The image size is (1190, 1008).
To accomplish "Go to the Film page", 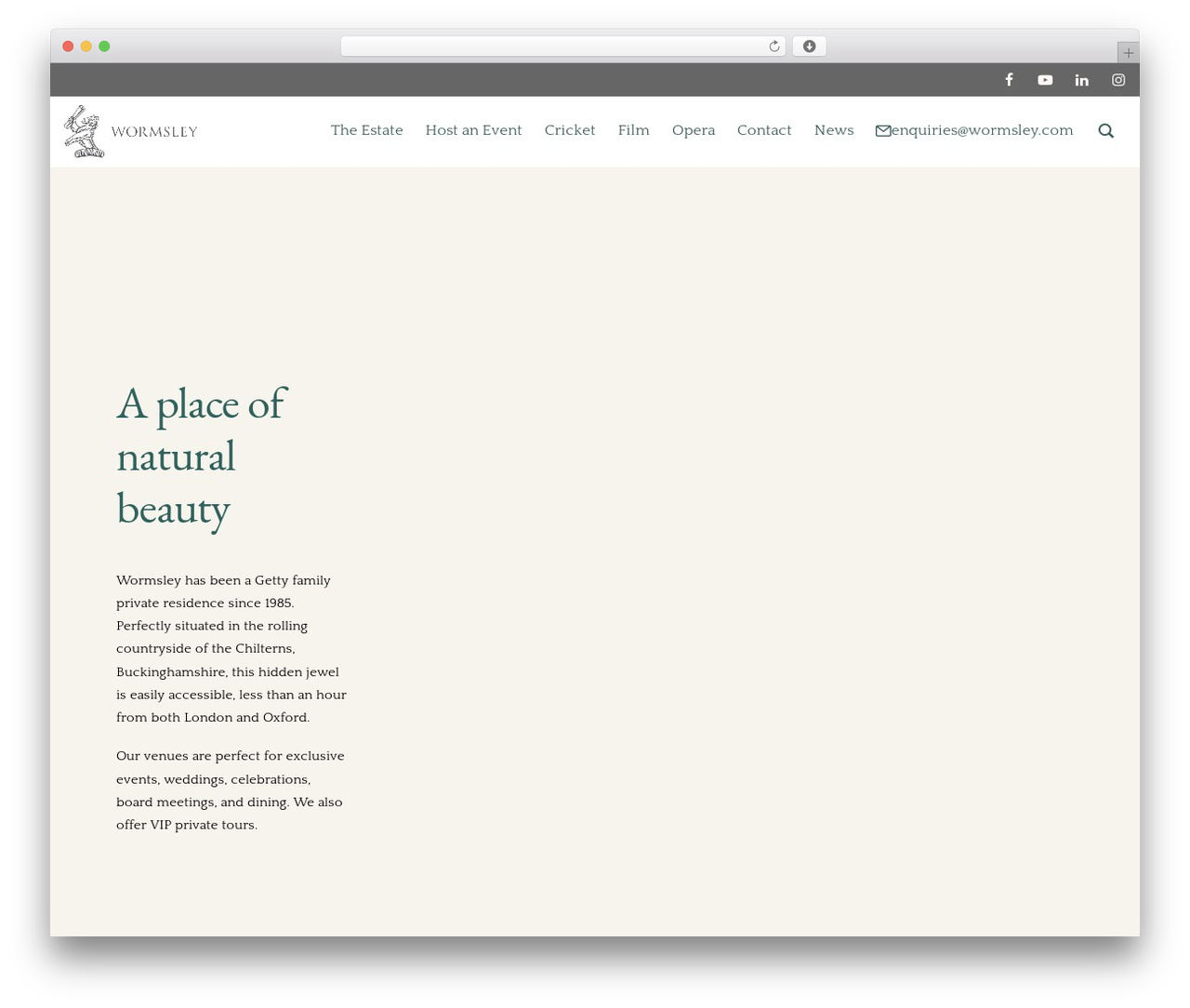I will pyautogui.click(x=634, y=130).
